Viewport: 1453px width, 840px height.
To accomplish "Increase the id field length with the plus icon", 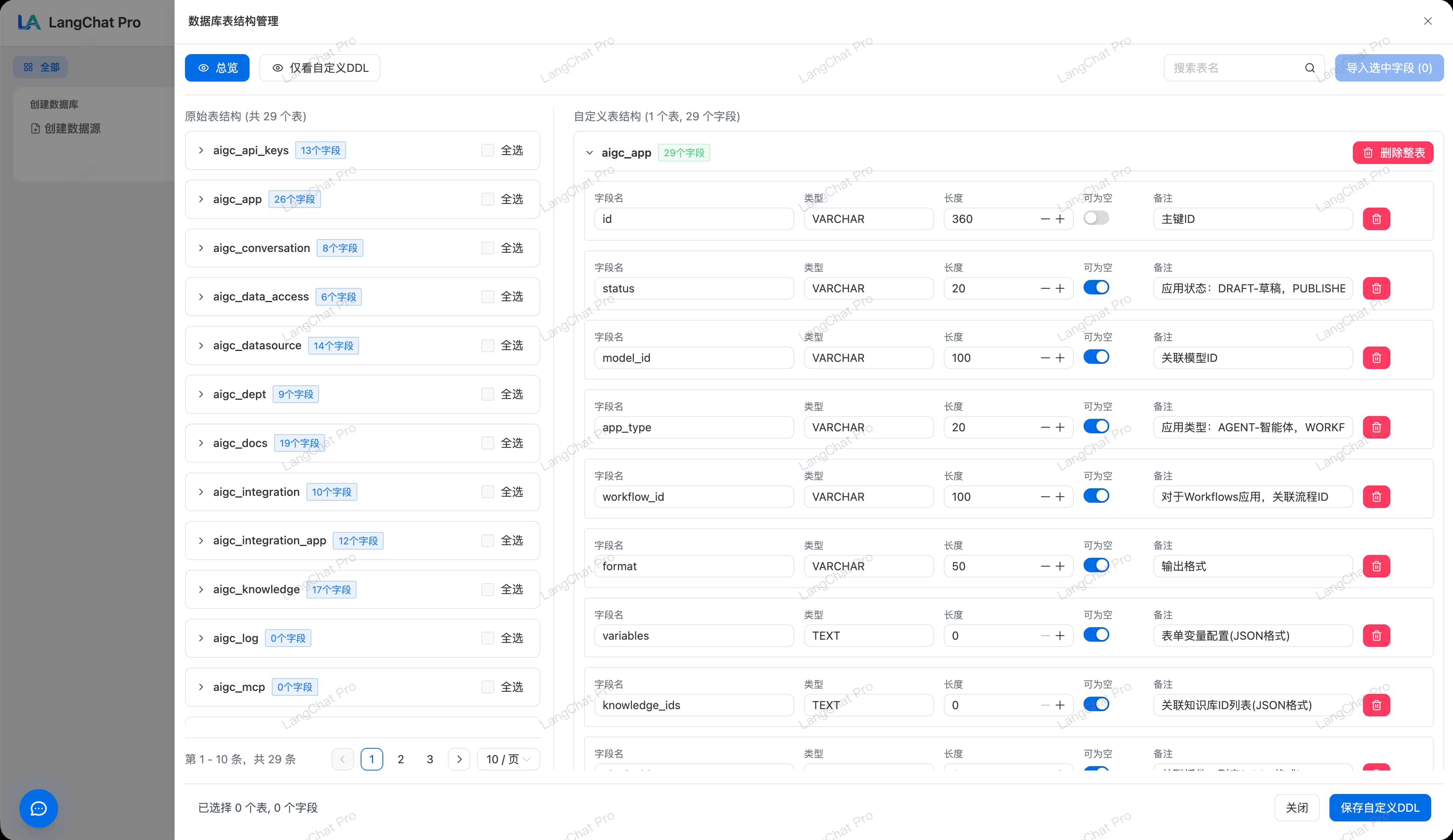I will [1060, 219].
